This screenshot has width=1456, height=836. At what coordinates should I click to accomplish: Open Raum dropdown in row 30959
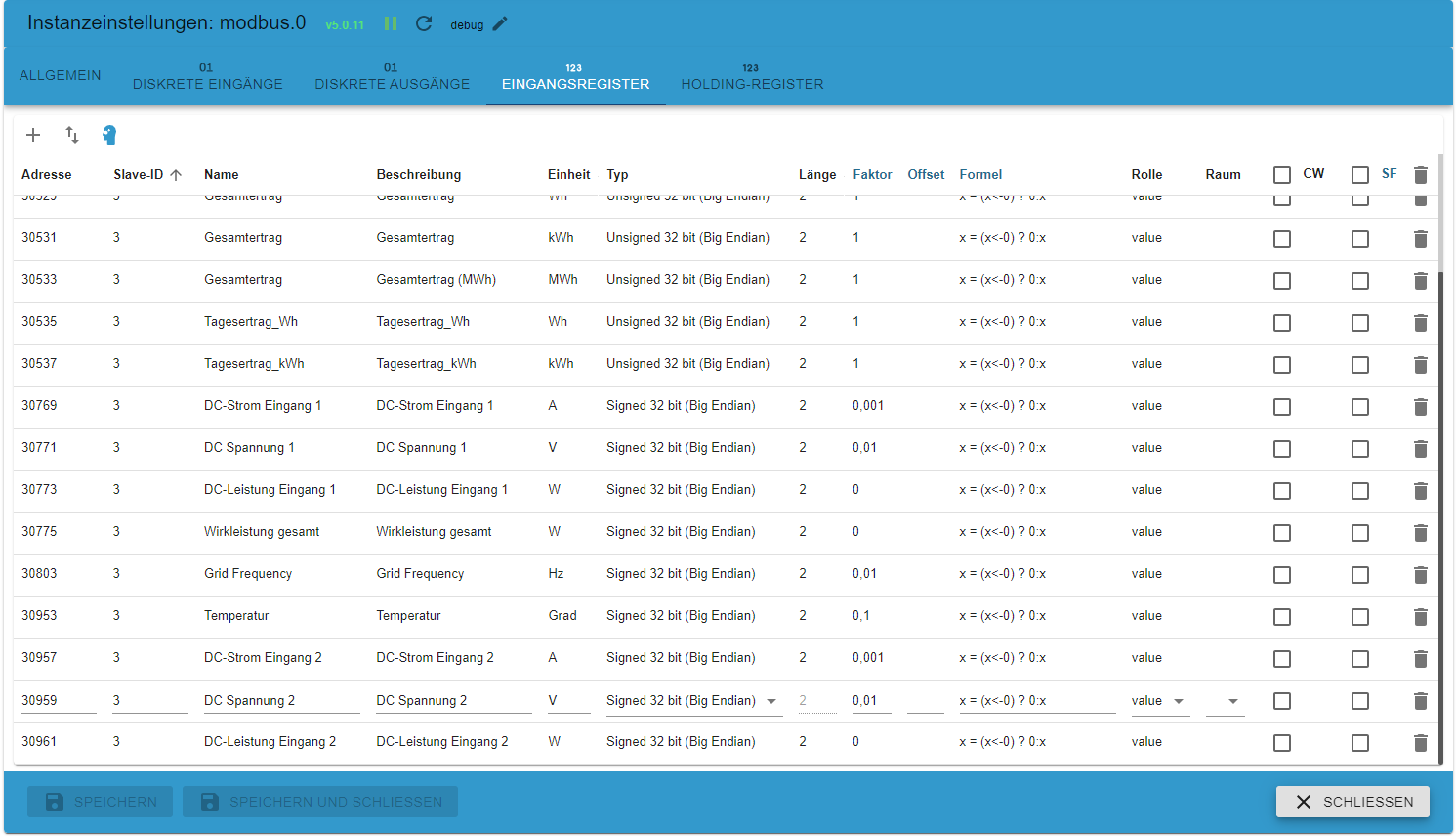tap(1226, 701)
